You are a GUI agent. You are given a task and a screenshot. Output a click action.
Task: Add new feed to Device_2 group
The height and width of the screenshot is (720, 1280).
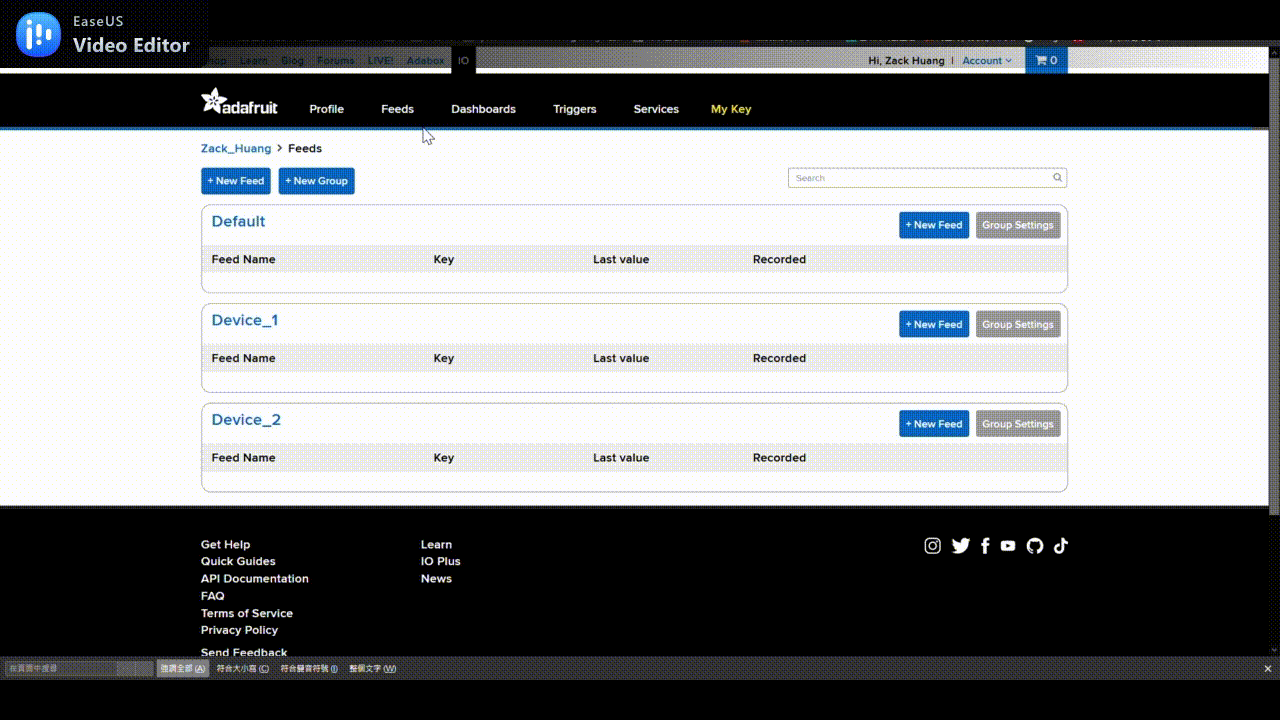click(934, 424)
